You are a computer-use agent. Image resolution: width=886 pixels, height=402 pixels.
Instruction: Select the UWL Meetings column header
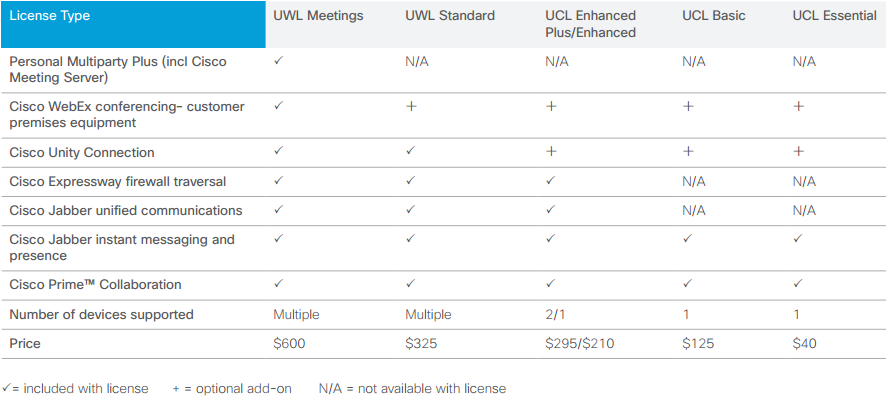point(318,16)
